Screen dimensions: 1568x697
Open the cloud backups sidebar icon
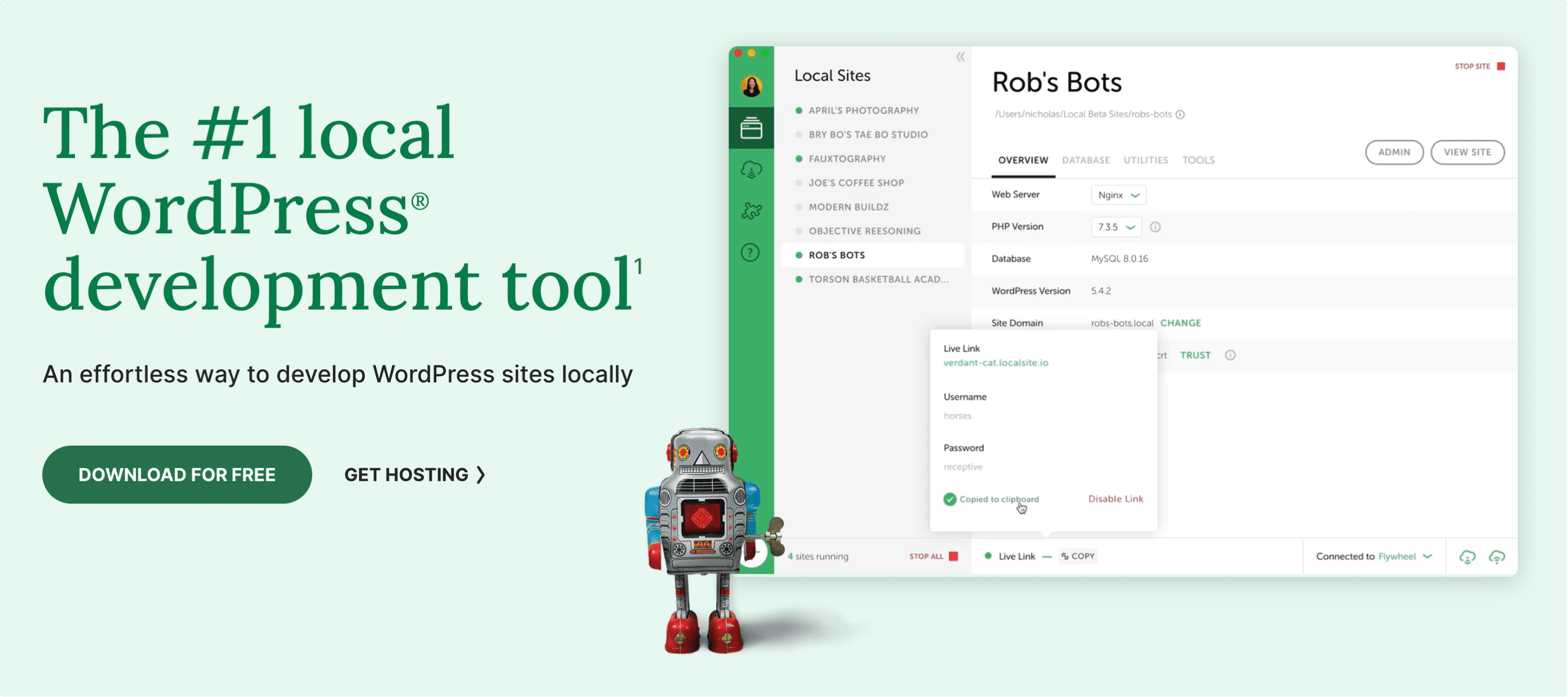point(751,169)
